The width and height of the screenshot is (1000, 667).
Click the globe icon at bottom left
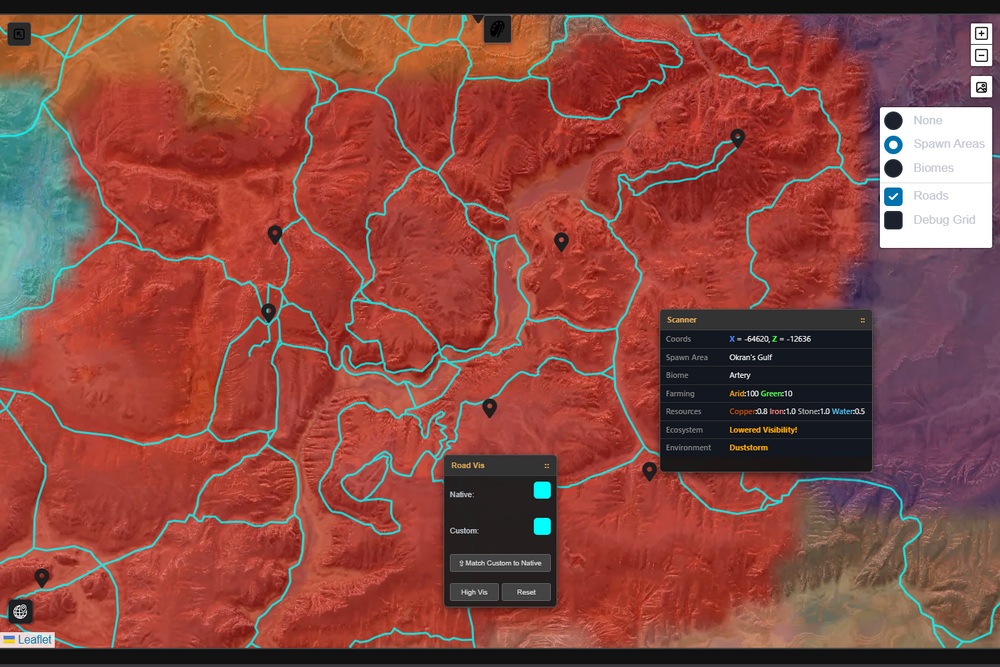point(20,611)
